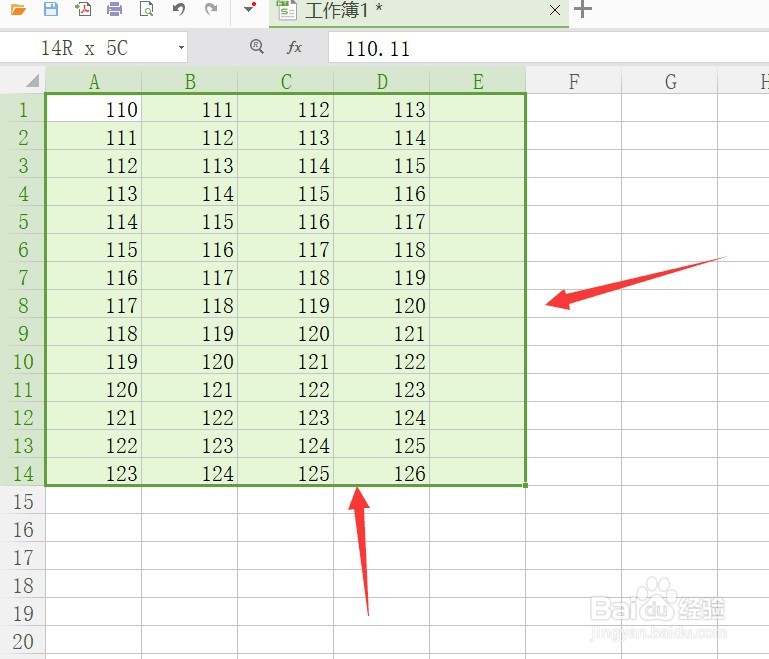The width and height of the screenshot is (769, 659).
Task: Save the workbook with the disk icon
Action: click(51, 9)
